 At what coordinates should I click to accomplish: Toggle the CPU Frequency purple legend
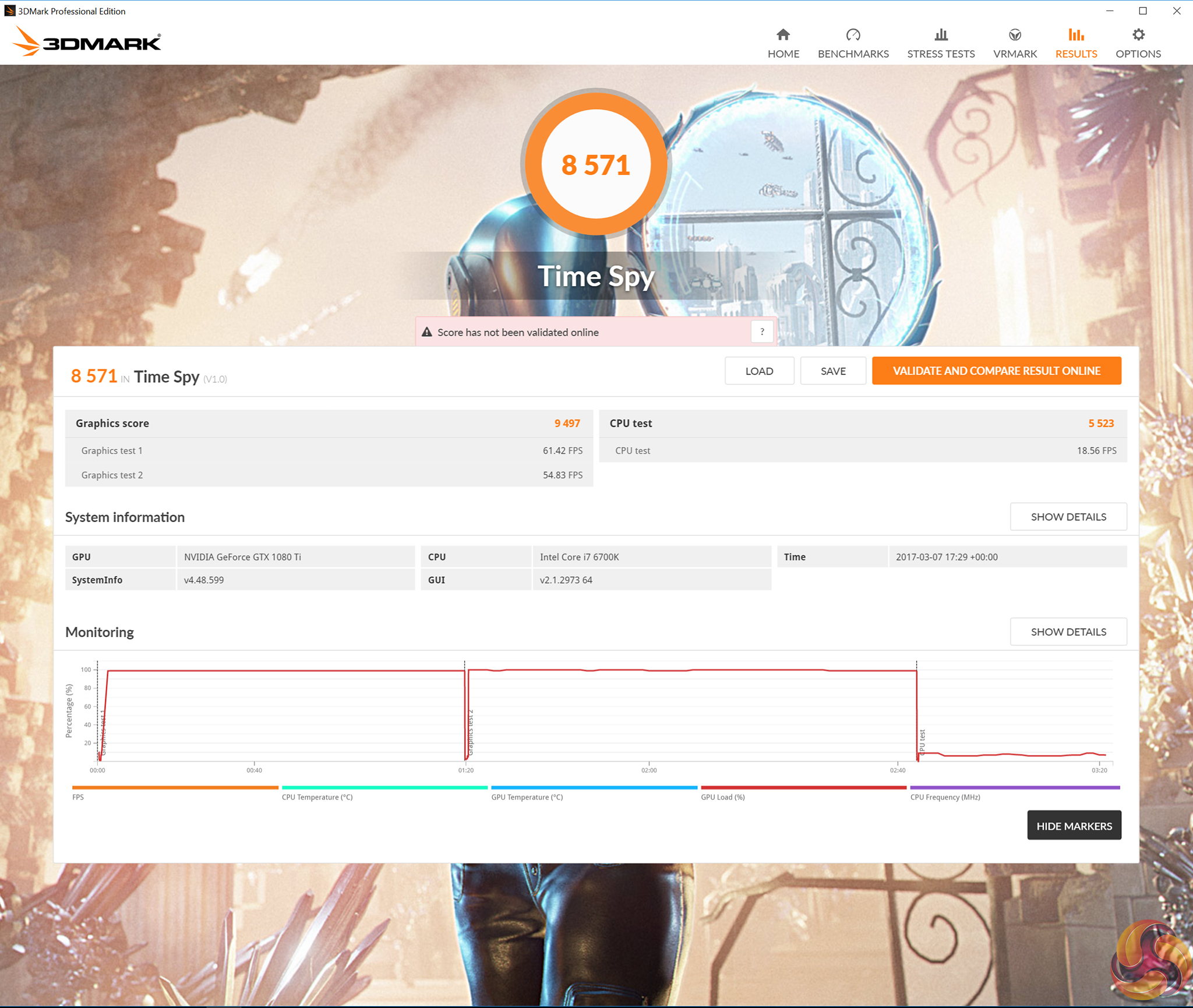945,796
